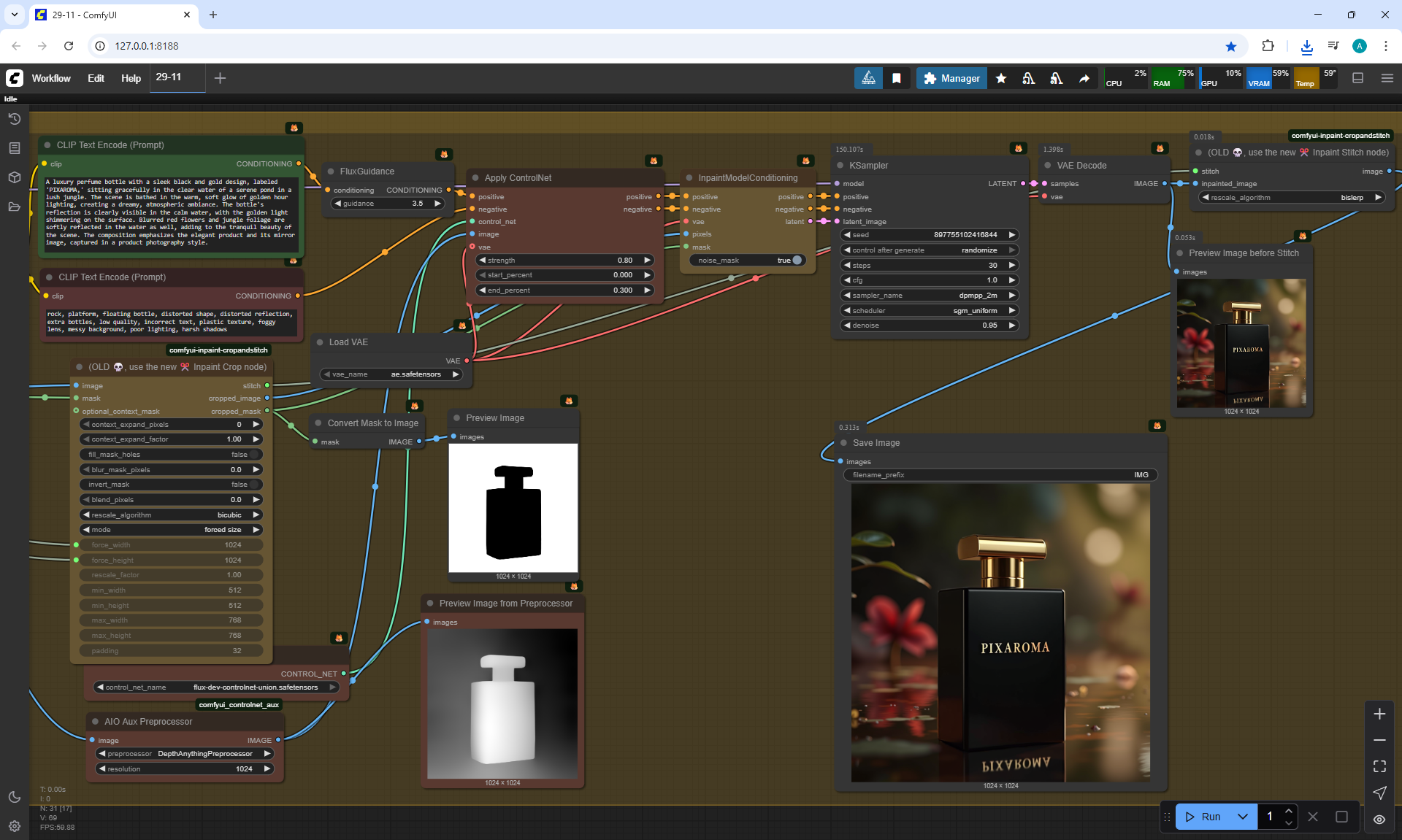The height and width of the screenshot is (840, 1402).
Task: Adjust the ControlNet strength slider
Action: pos(563,260)
